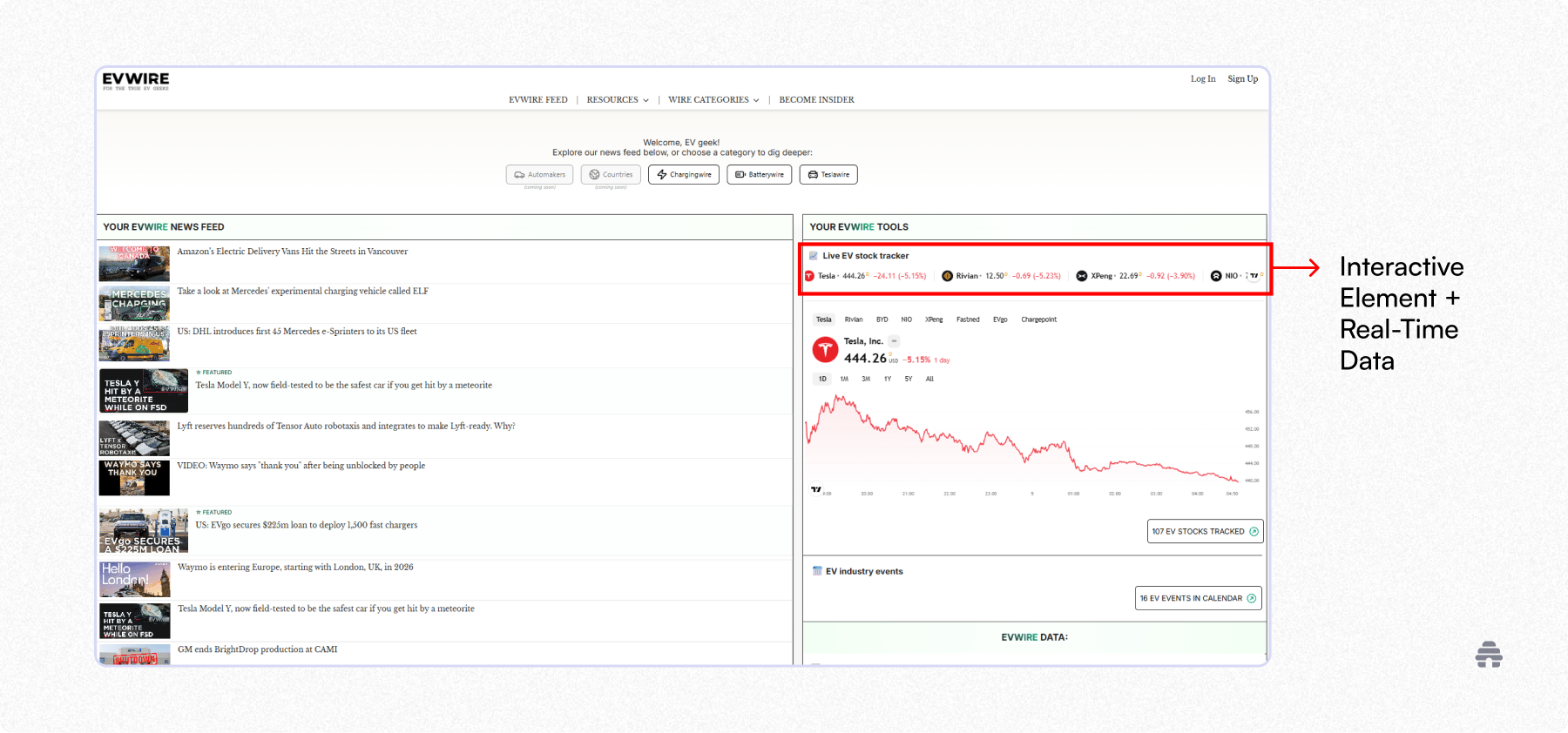The width and height of the screenshot is (1568, 733).
Task: Click the market status badge beside Tesla, Inc.
Action: tap(895, 341)
